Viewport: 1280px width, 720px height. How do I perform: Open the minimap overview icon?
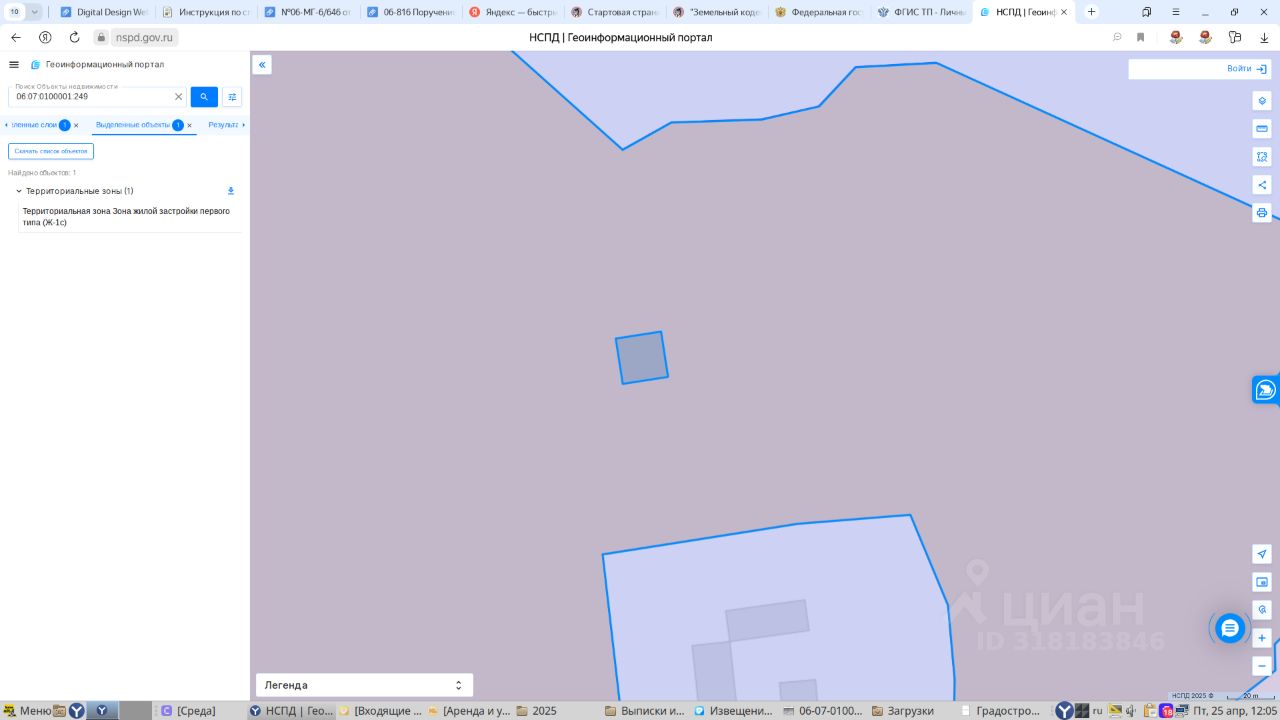pos(1262,582)
